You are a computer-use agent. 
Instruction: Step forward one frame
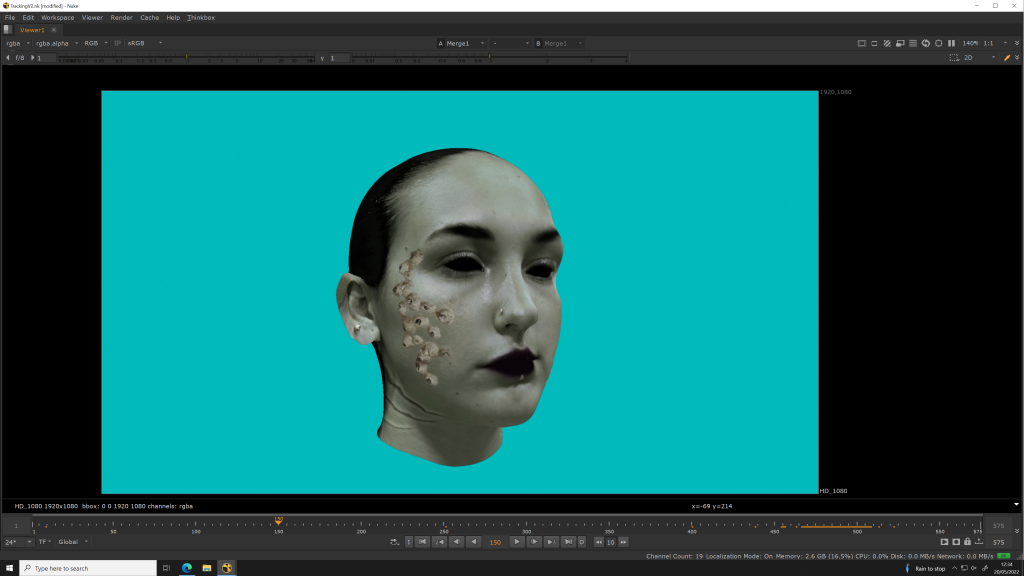pyautogui.click(x=534, y=542)
